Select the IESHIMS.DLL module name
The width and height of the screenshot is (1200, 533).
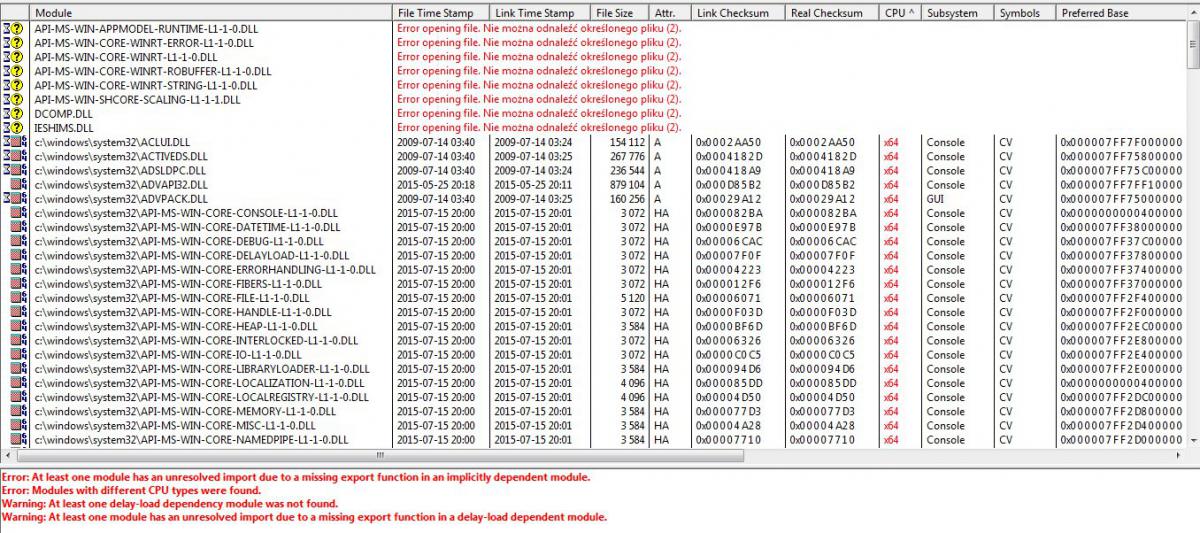[x=64, y=128]
